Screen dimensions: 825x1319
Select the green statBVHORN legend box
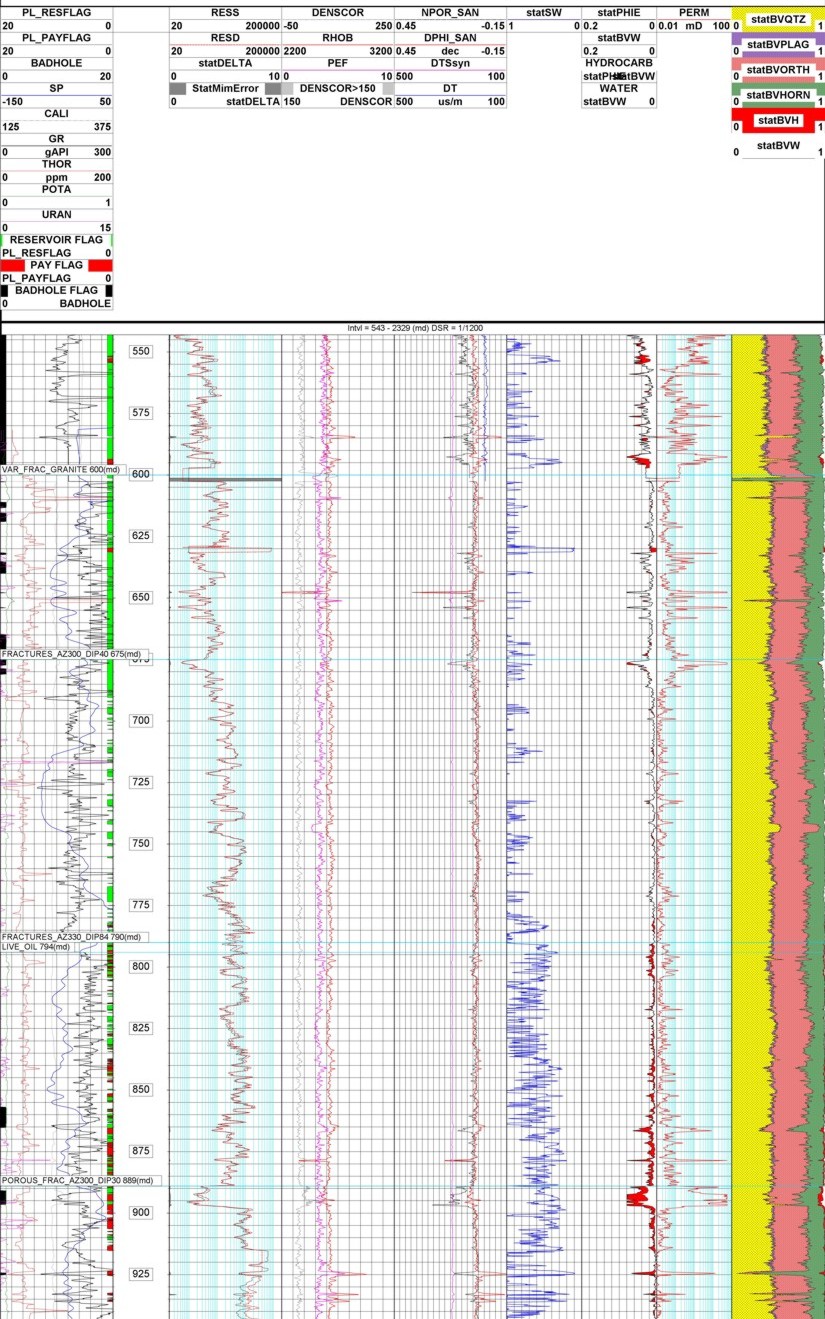[777, 95]
